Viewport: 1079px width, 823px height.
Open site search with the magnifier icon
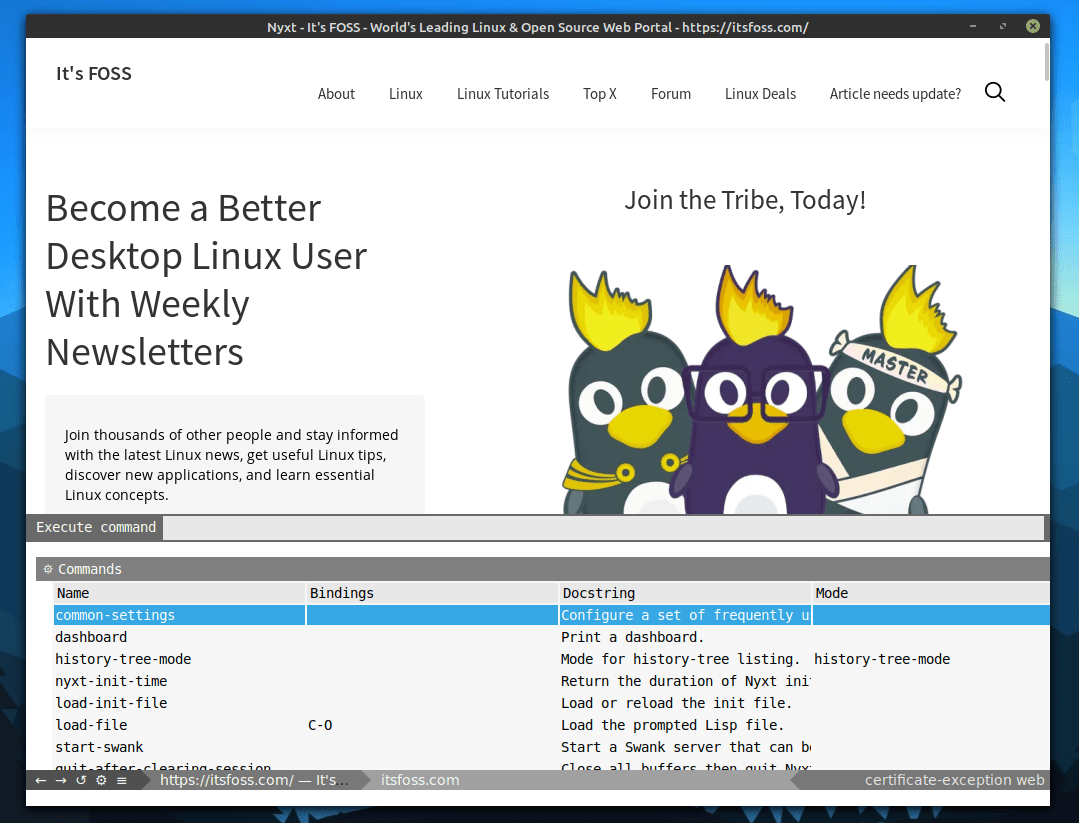pyautogui.click(x=995, y=91)
